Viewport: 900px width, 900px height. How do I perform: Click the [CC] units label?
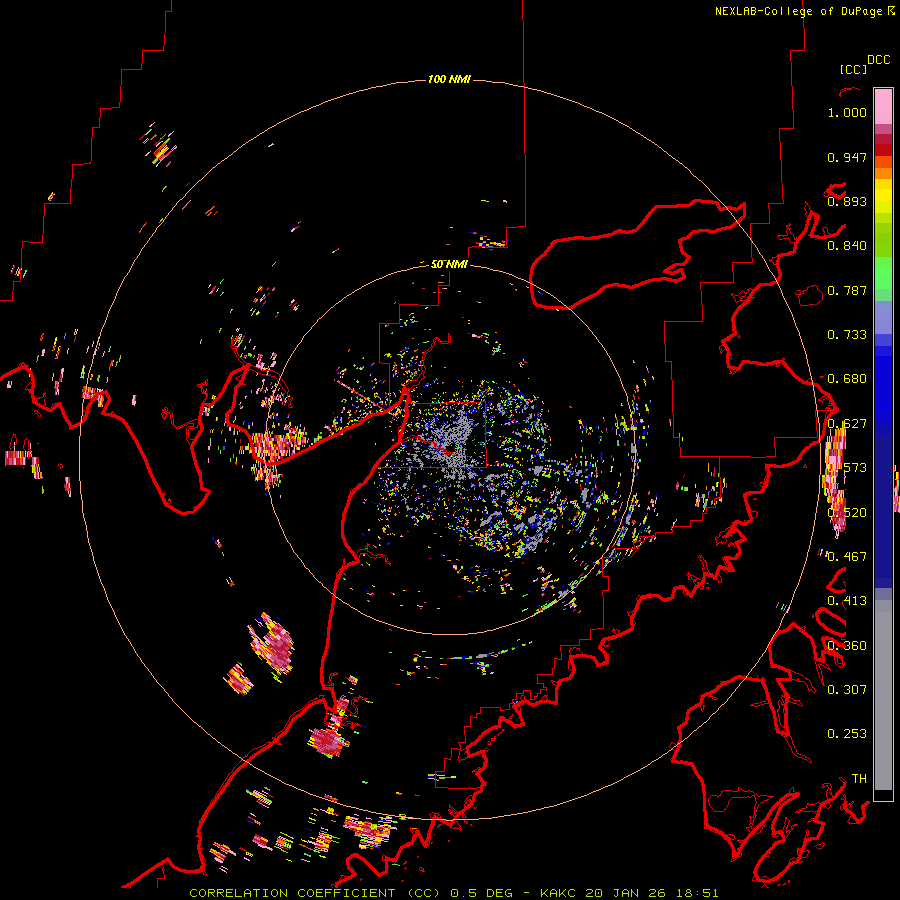[854, 69]
